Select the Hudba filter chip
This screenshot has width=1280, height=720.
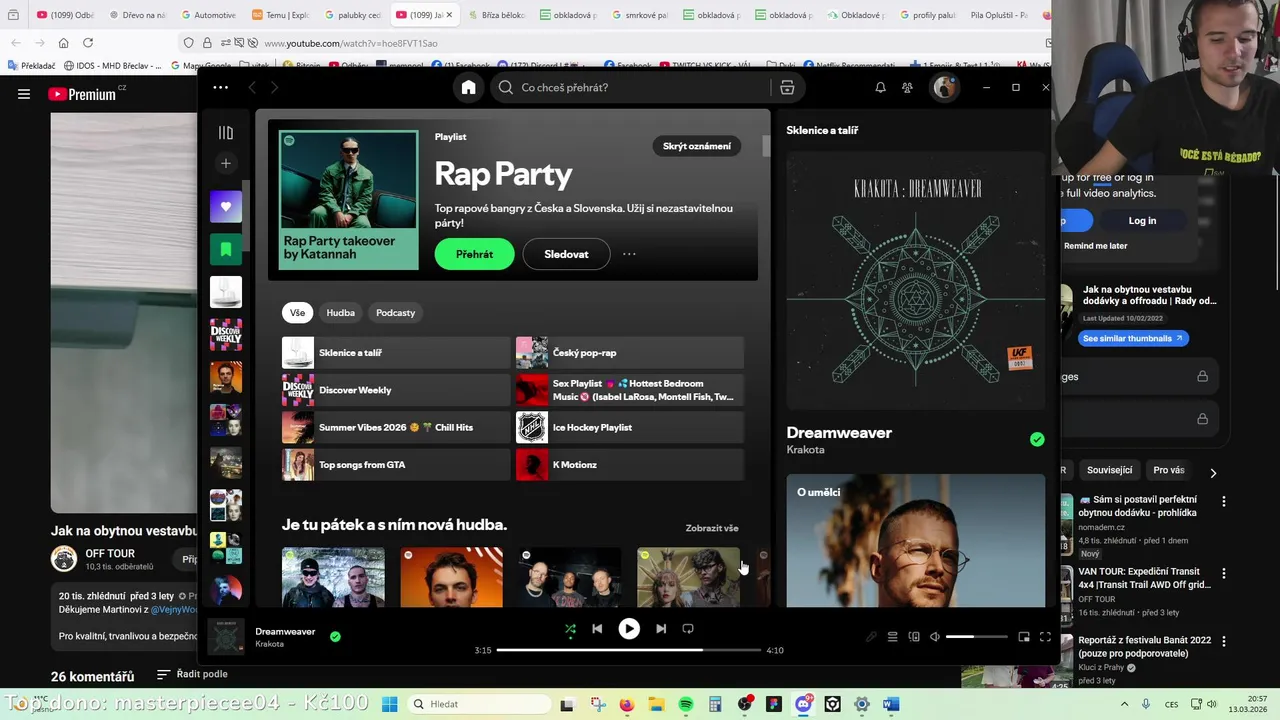pos(340,313)
